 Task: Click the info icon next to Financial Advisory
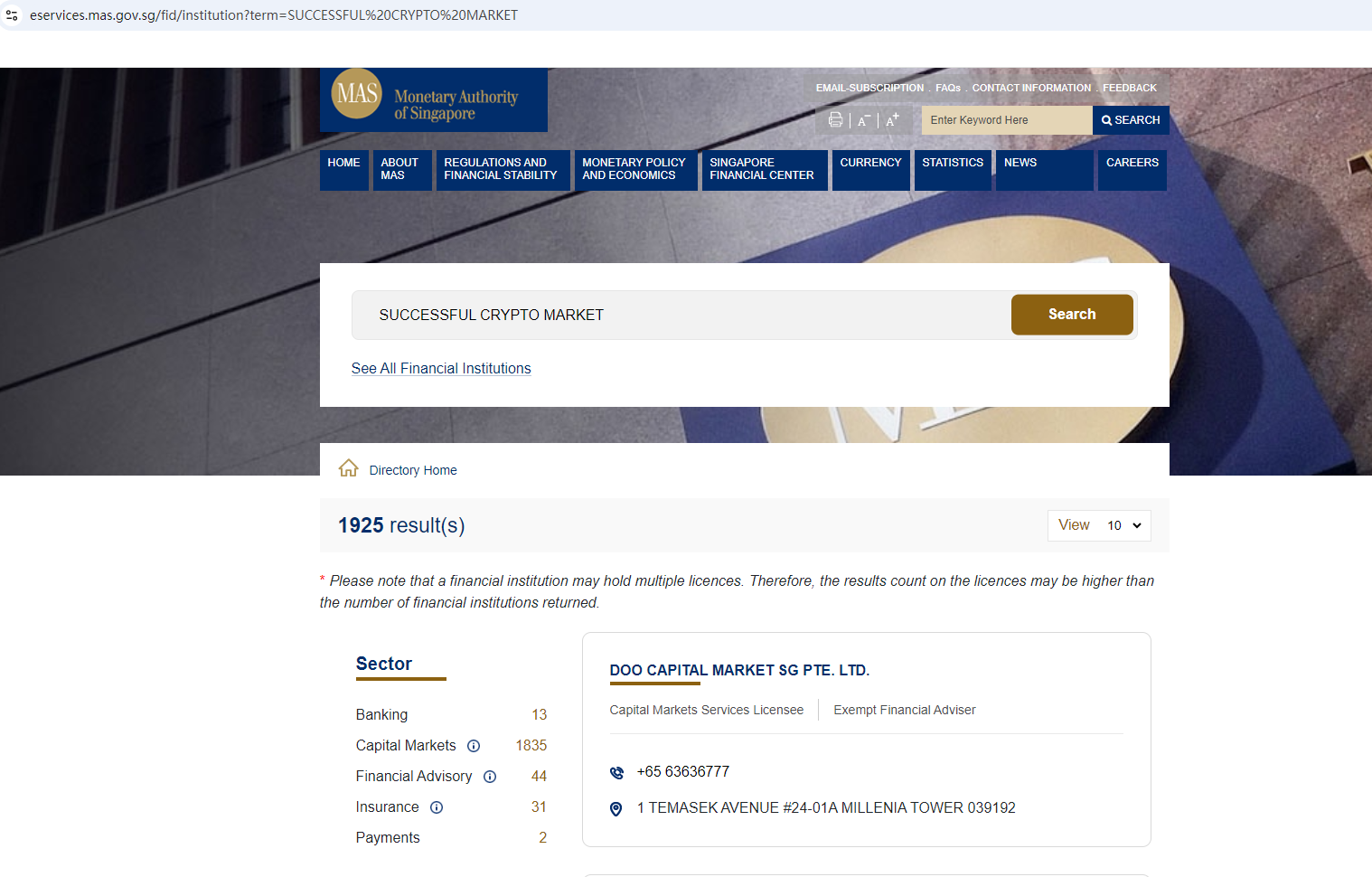[x=490, y=777]
